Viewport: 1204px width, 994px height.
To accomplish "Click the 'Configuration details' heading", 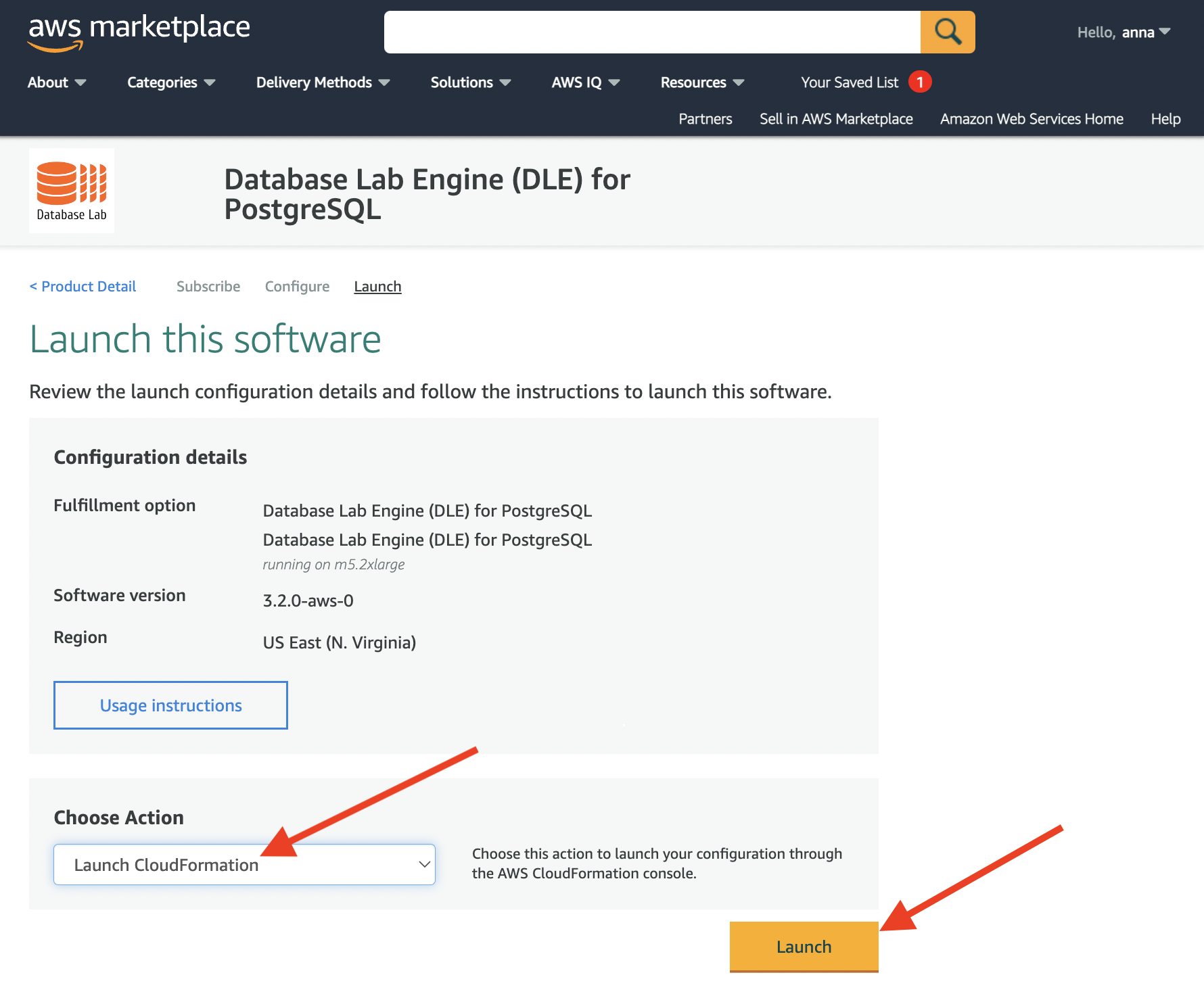I will click(150, 457).
